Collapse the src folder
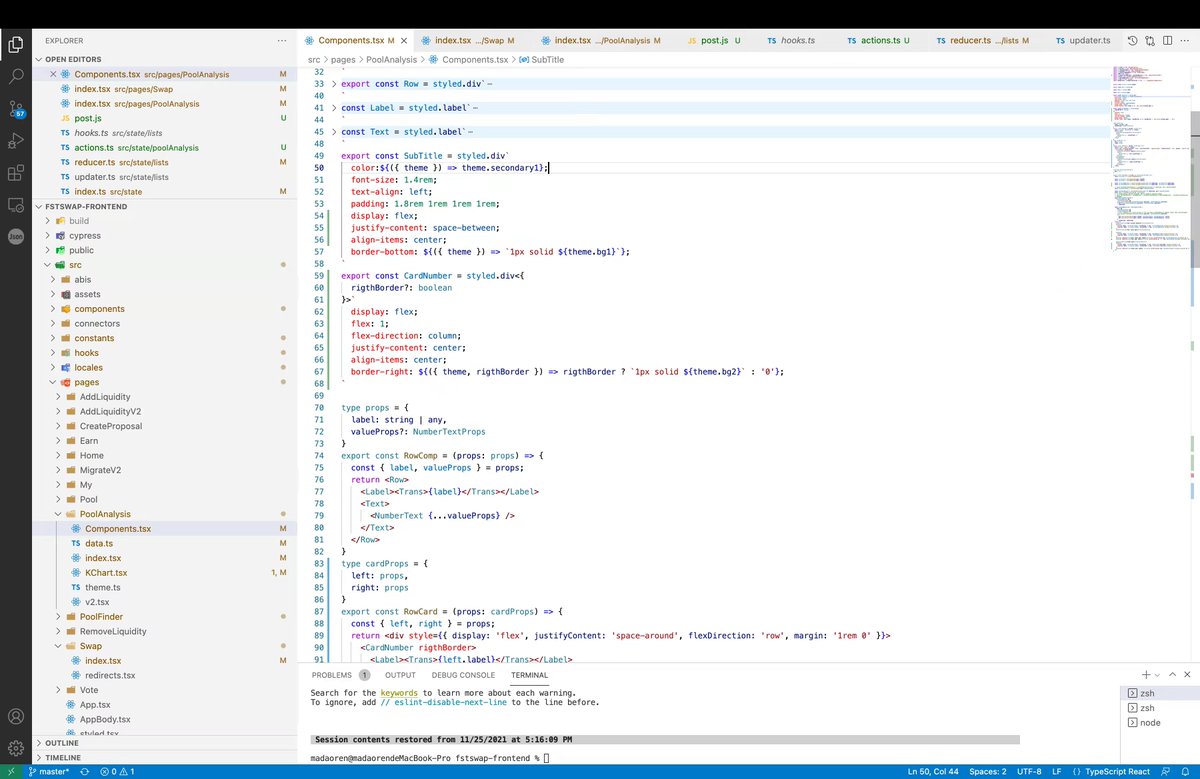The width and height of the screenshot is (1200, 779). coord(75,265)
